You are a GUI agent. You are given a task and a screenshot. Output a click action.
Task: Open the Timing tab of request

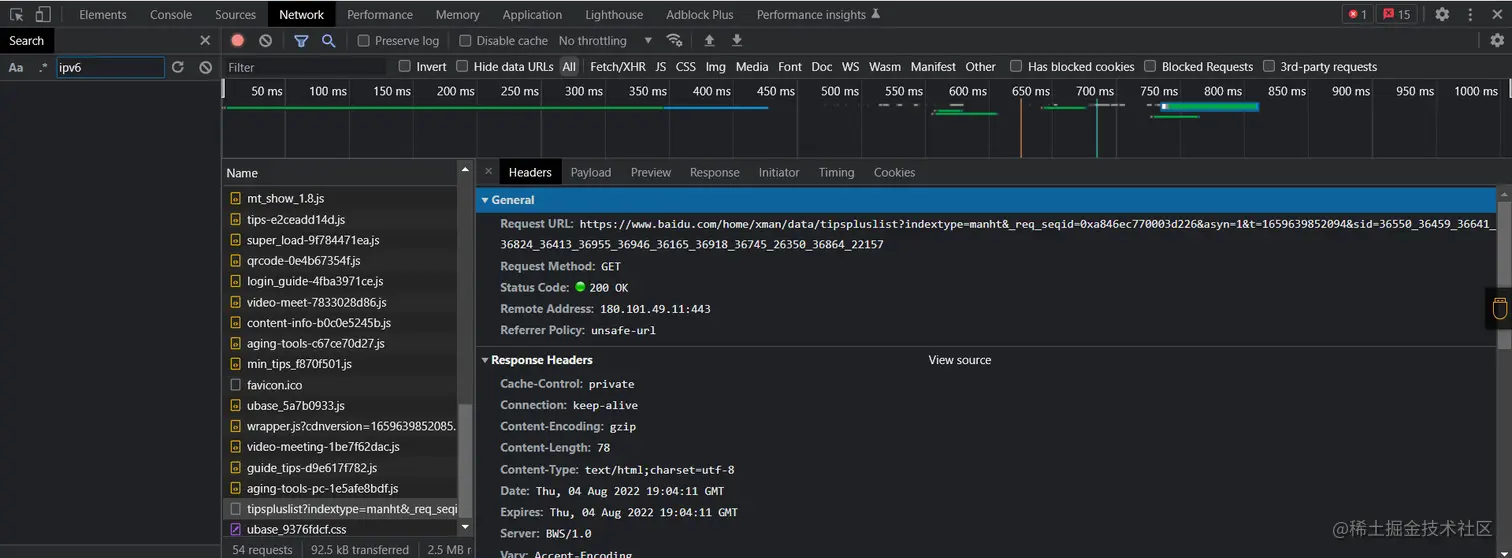[837, 172]
